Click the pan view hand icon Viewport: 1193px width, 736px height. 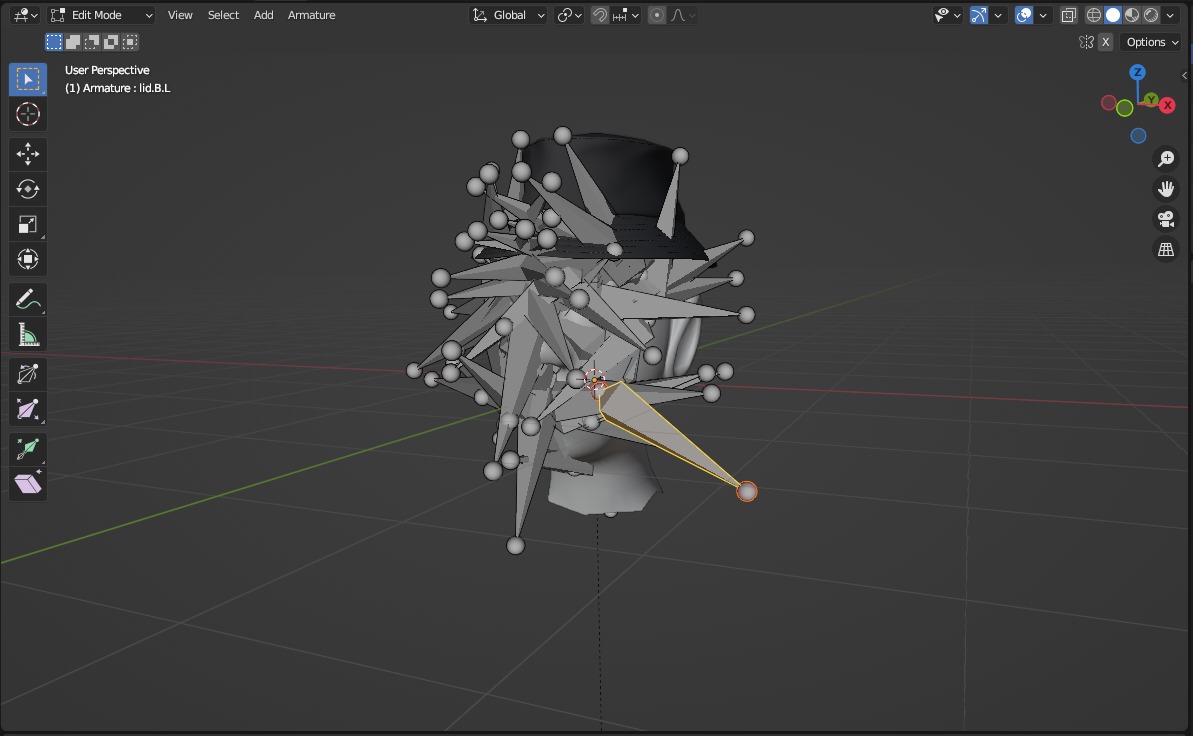coord(1166,189)
